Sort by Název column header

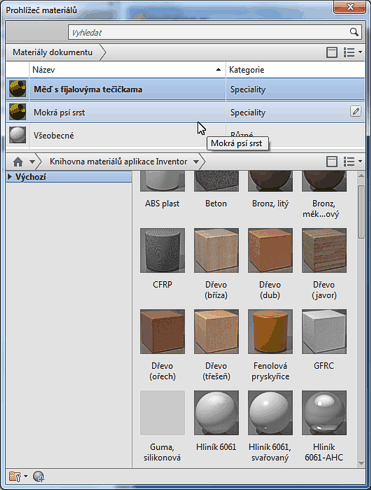coord(127,70)
